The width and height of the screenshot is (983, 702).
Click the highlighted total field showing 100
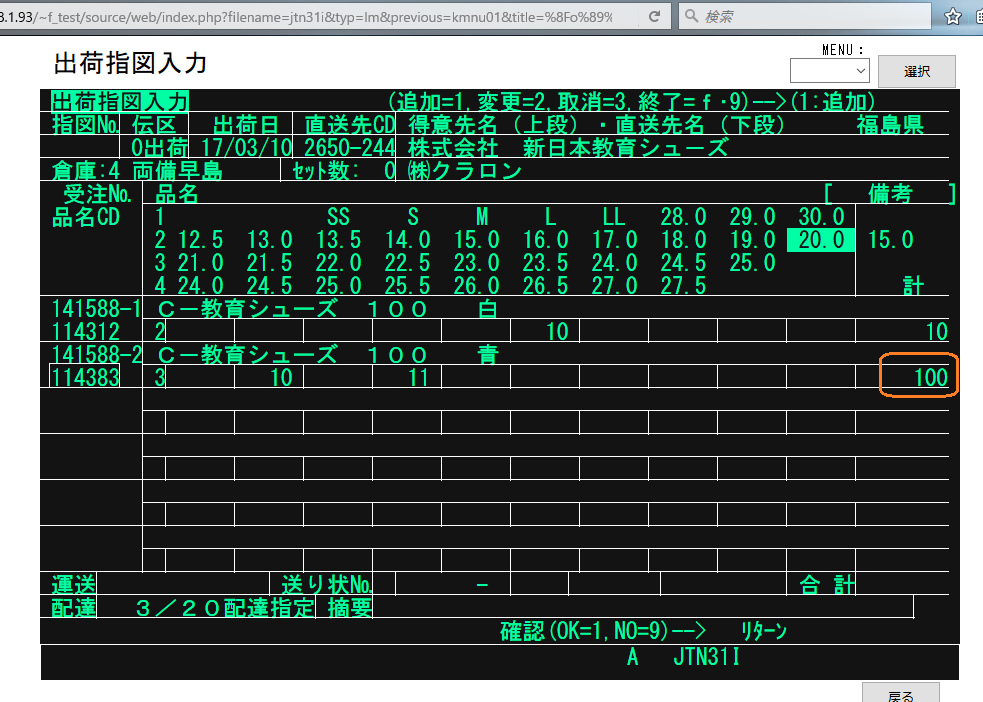coord(918,377)
